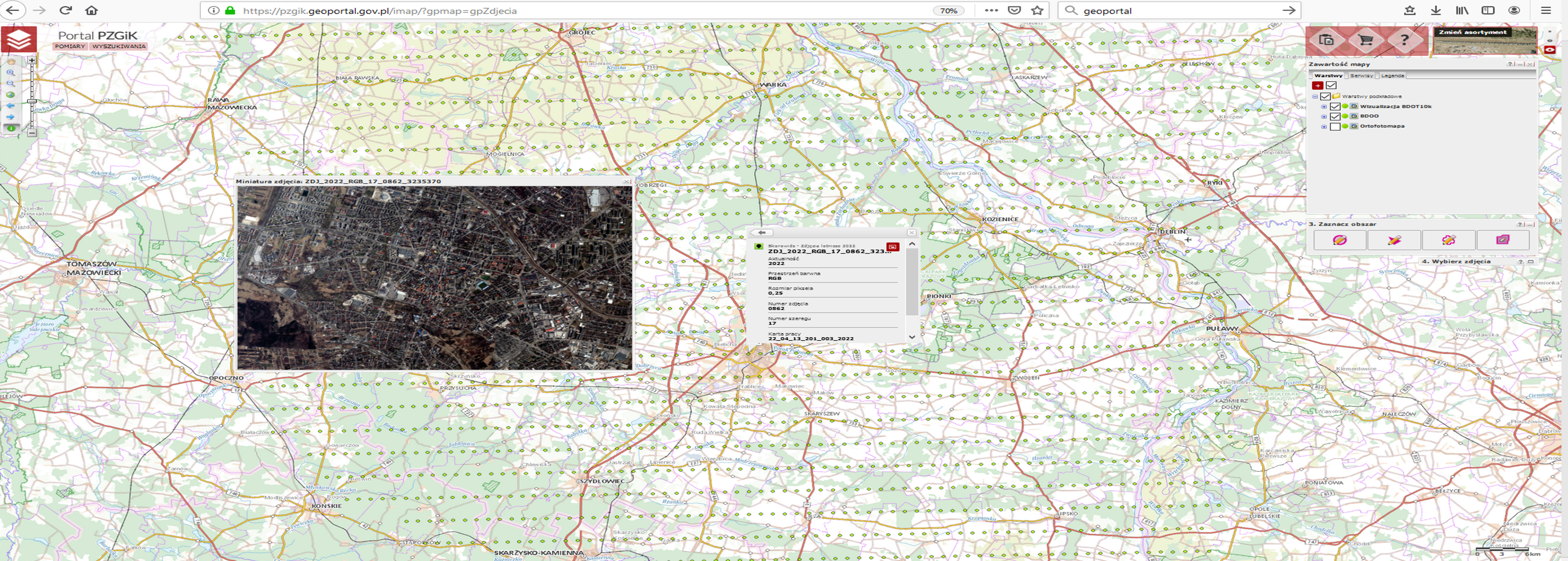1568x561 pixels.
Task: Show full map extent with globe icon
Action: [10, 95]
